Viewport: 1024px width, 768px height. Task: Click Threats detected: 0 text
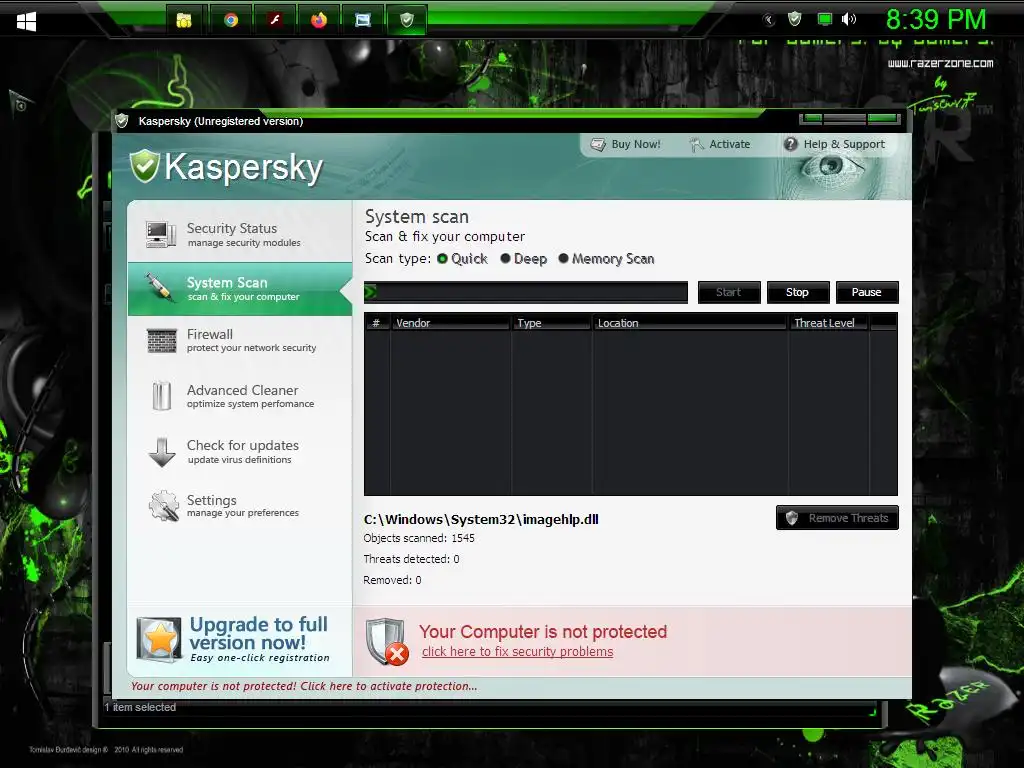pos(411,559)
